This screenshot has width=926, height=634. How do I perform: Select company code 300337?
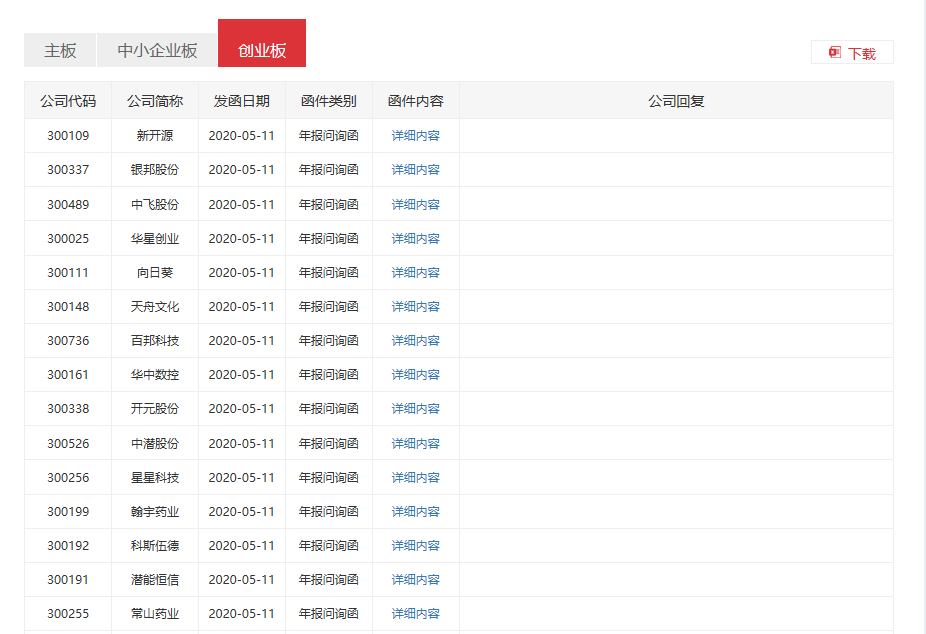[68, 170]
